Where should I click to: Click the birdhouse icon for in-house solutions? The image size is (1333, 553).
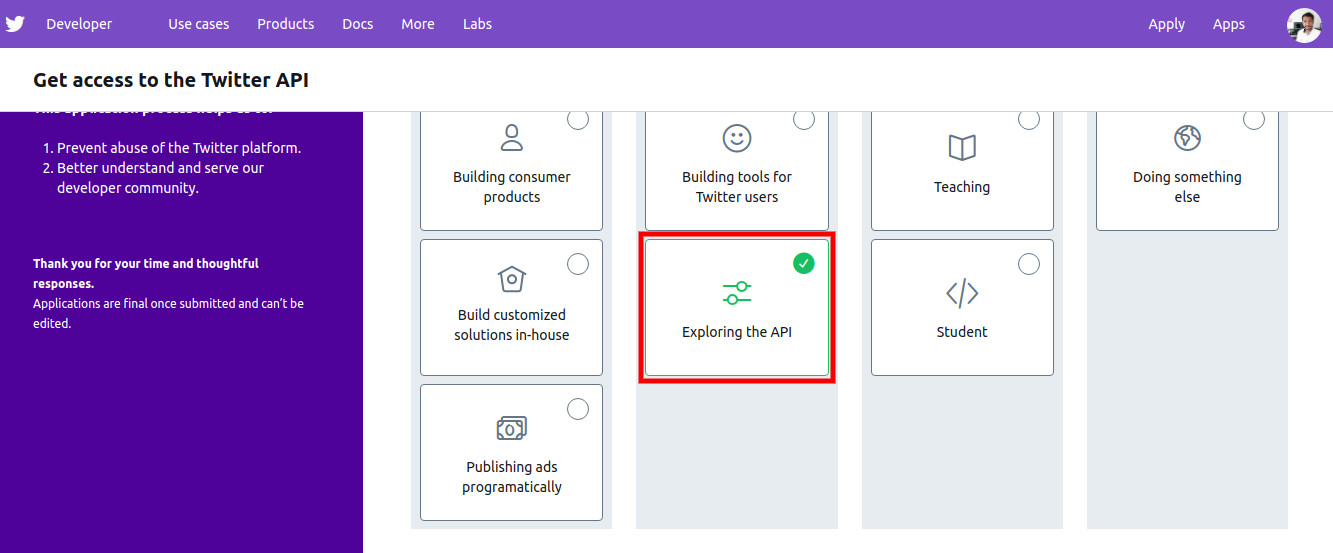512,278
